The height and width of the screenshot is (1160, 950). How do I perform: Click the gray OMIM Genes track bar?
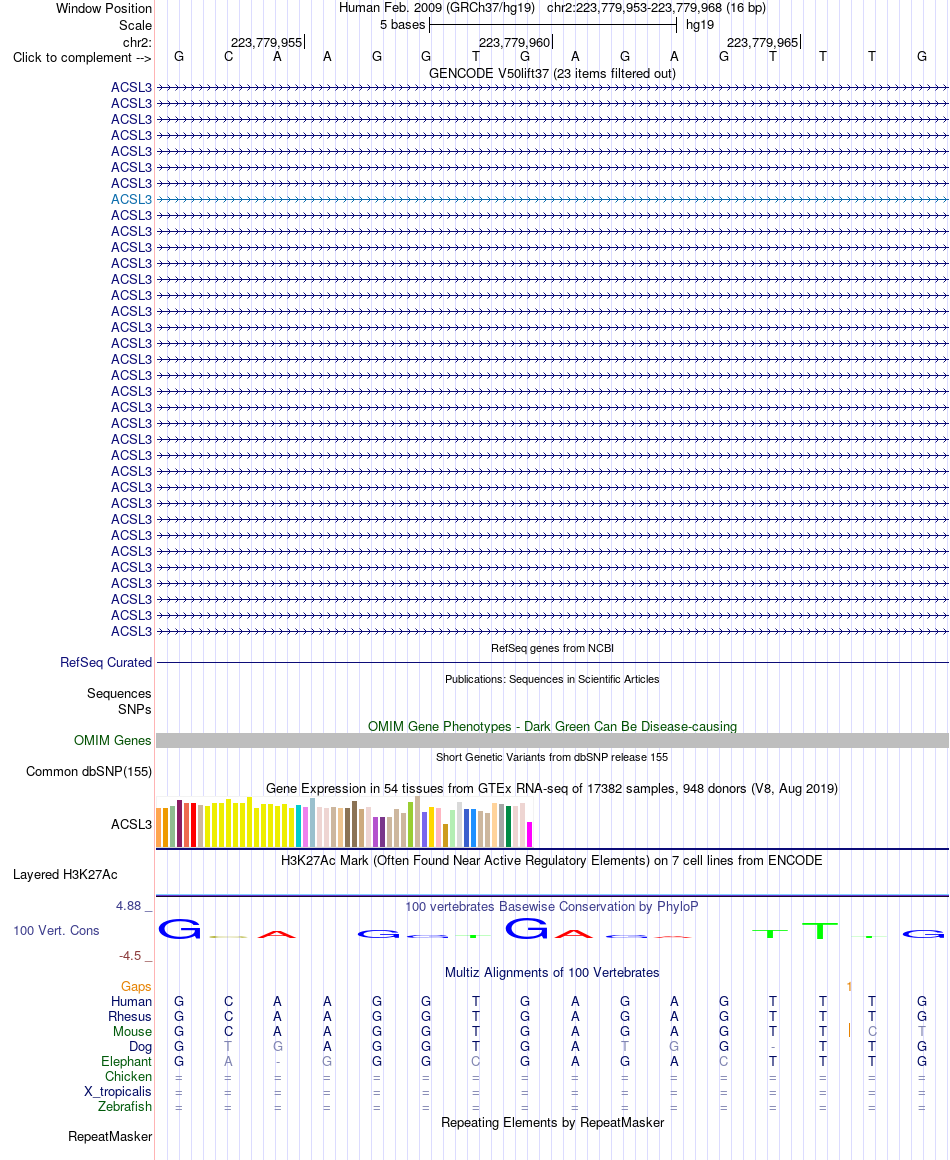point(552,741)
